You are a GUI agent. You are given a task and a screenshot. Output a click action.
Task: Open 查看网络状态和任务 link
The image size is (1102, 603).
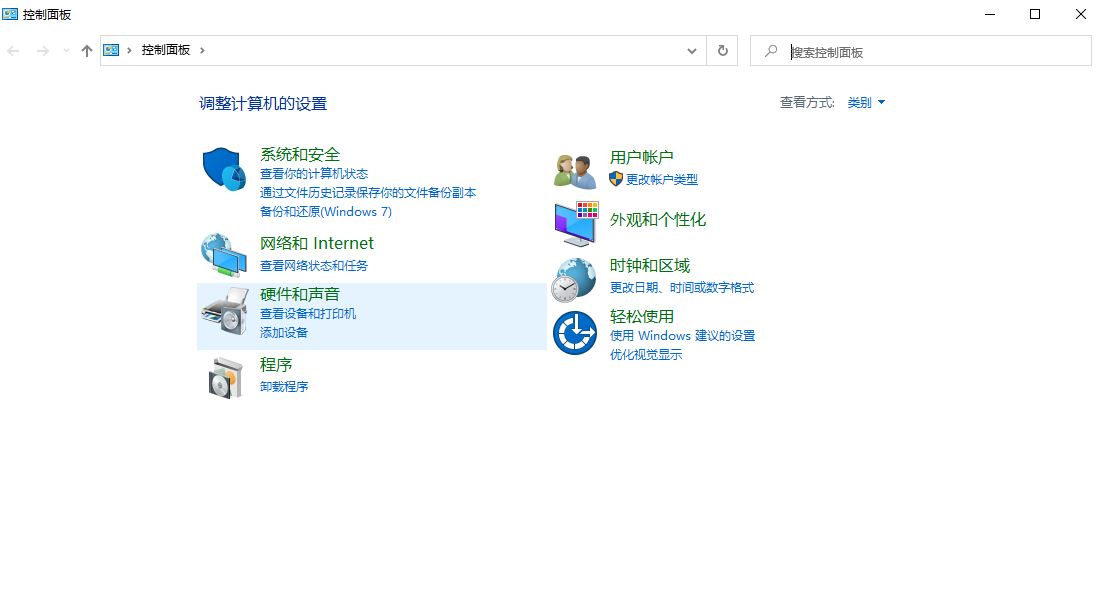pos(314,266)
